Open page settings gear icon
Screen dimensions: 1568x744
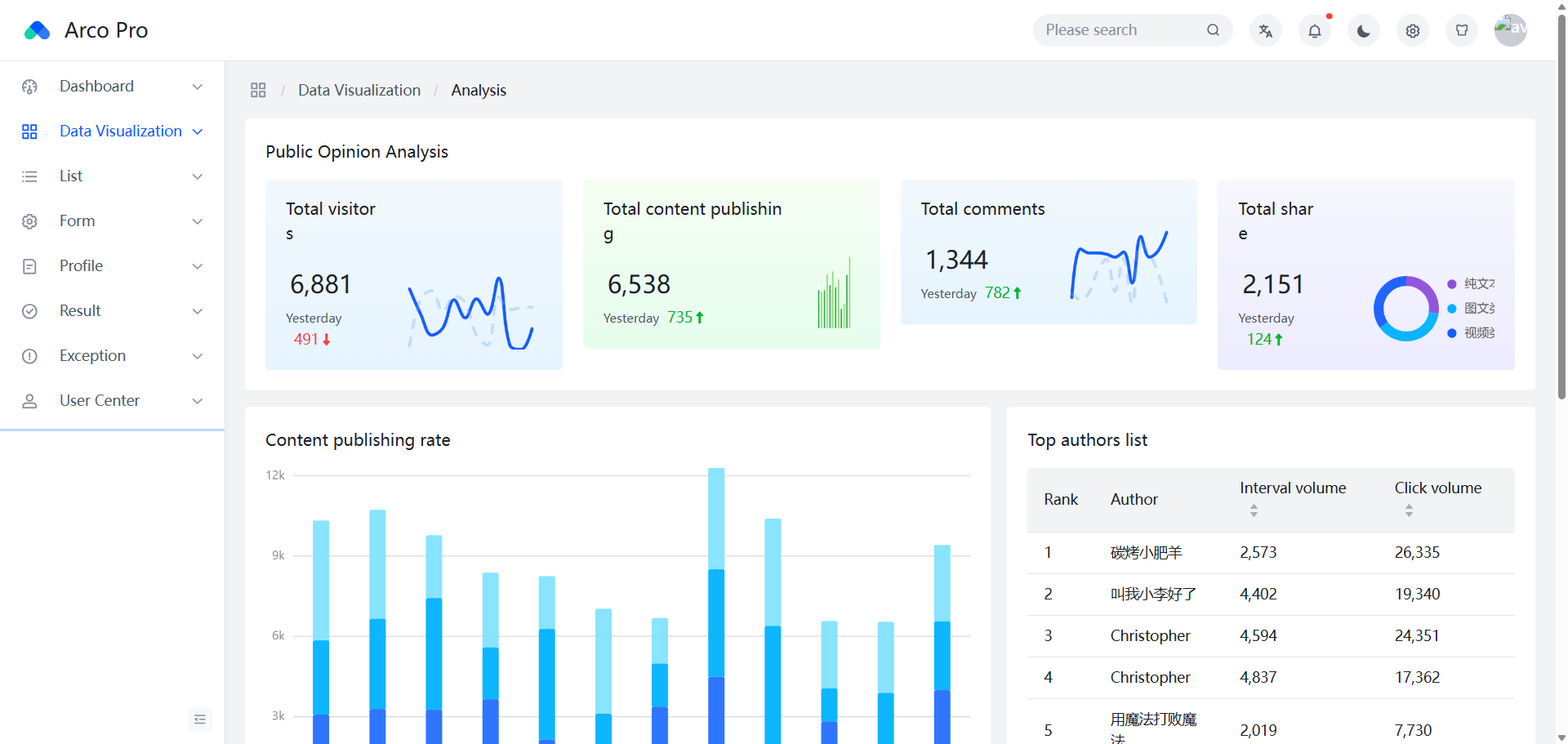pos(1412,30)
